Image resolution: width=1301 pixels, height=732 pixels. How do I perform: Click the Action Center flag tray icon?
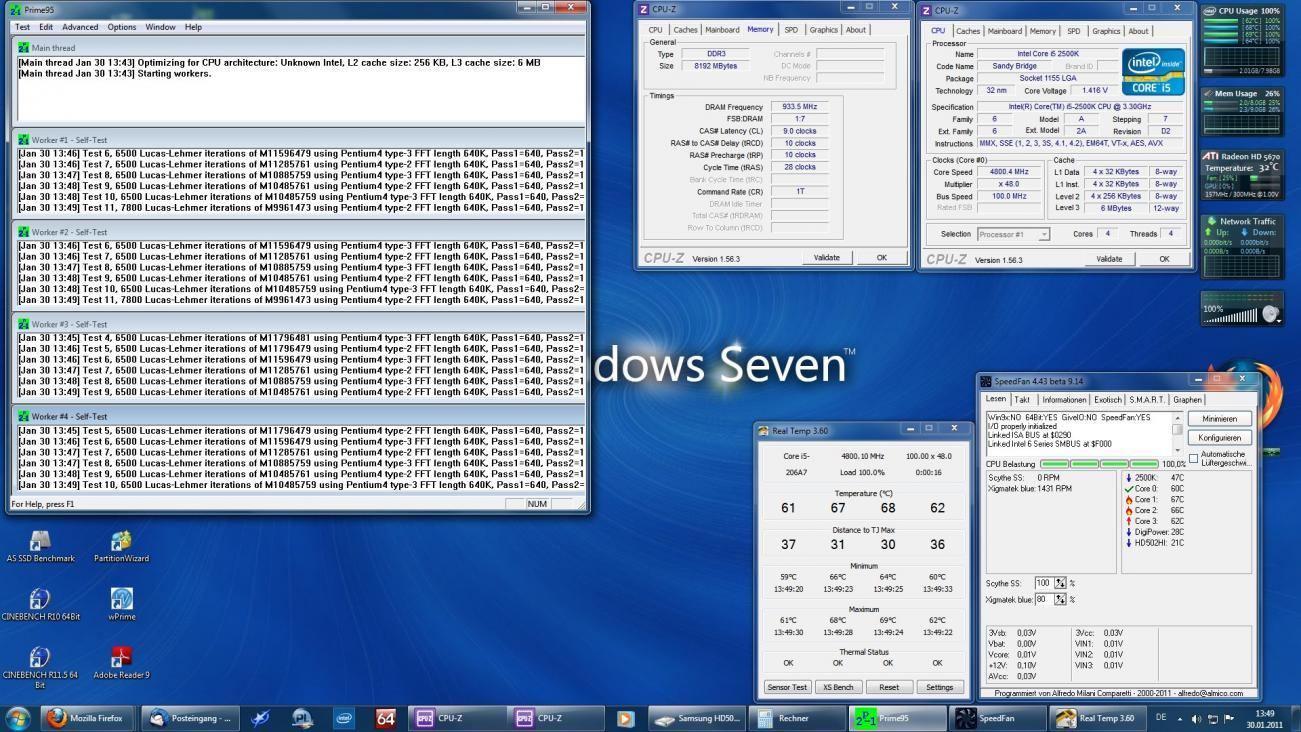click(x=1228, y=718)
